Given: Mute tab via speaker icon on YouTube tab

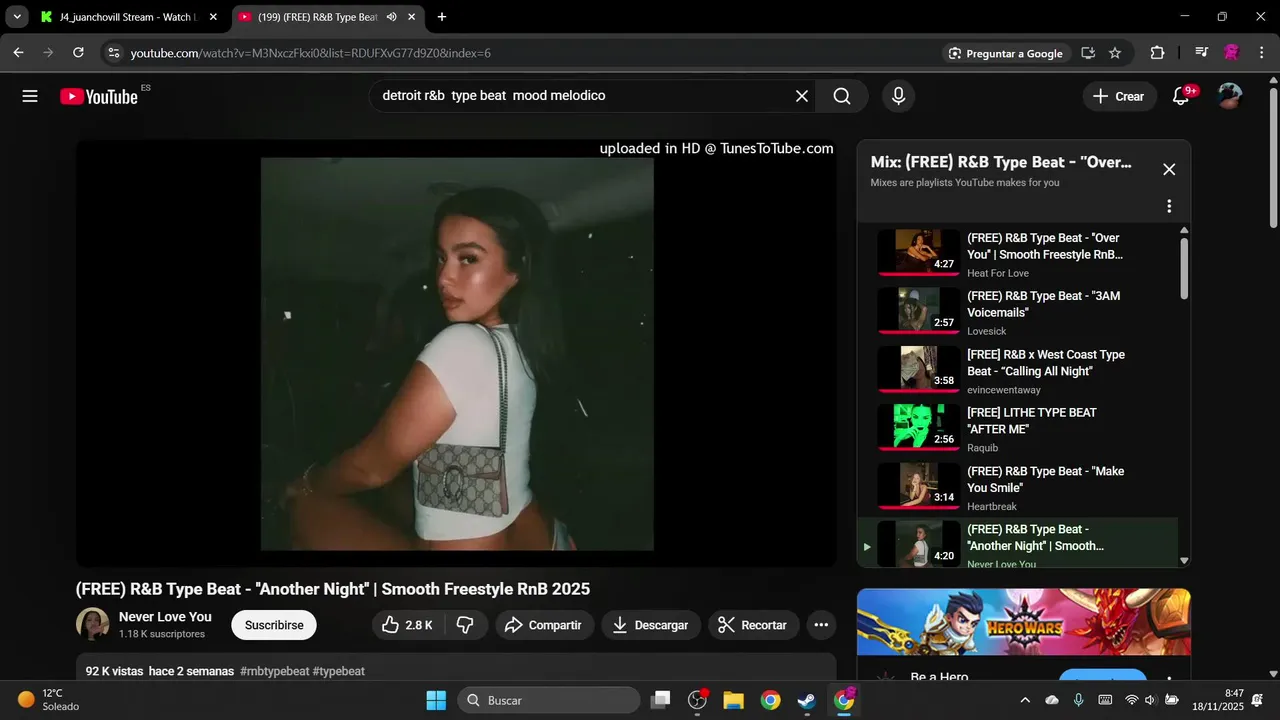Looking at the screenshot, I should pos(391,17).
